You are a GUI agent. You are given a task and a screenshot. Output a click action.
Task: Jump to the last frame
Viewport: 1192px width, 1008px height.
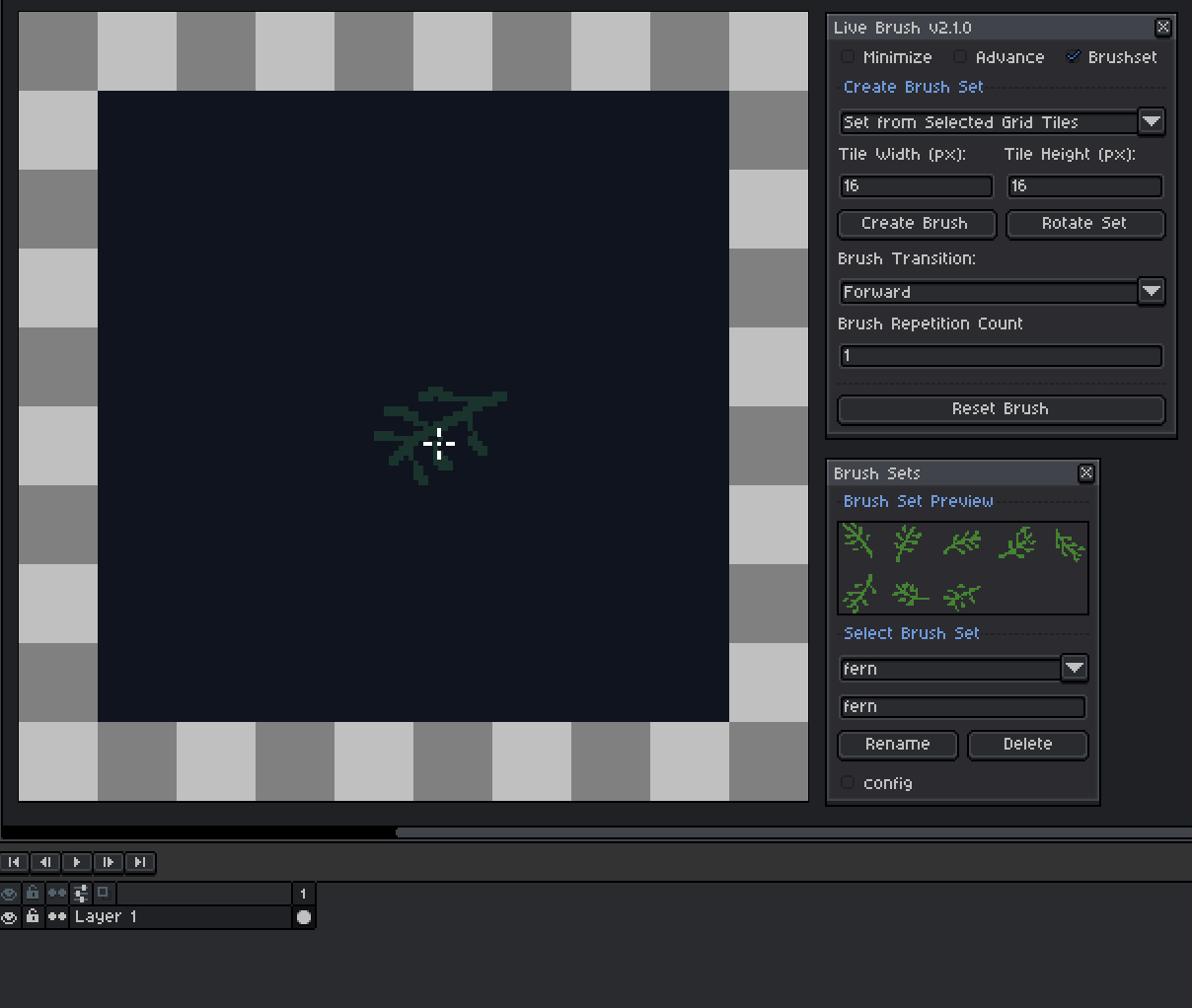tap(140, 862)
